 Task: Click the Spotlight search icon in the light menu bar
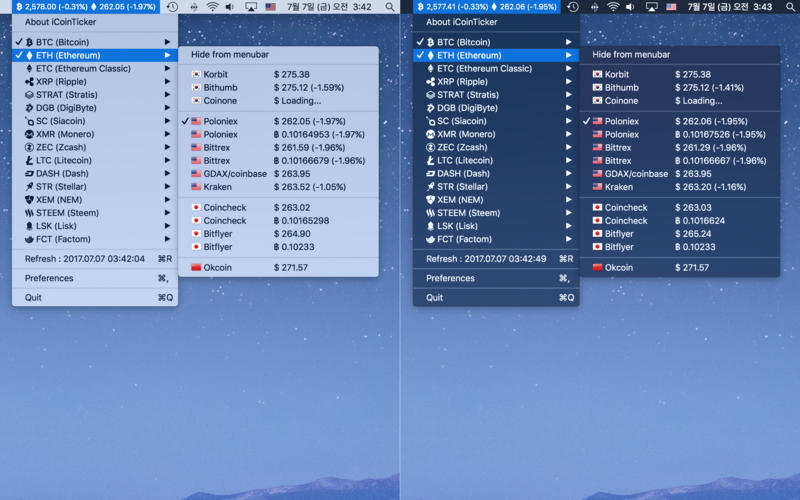point(389,7)
